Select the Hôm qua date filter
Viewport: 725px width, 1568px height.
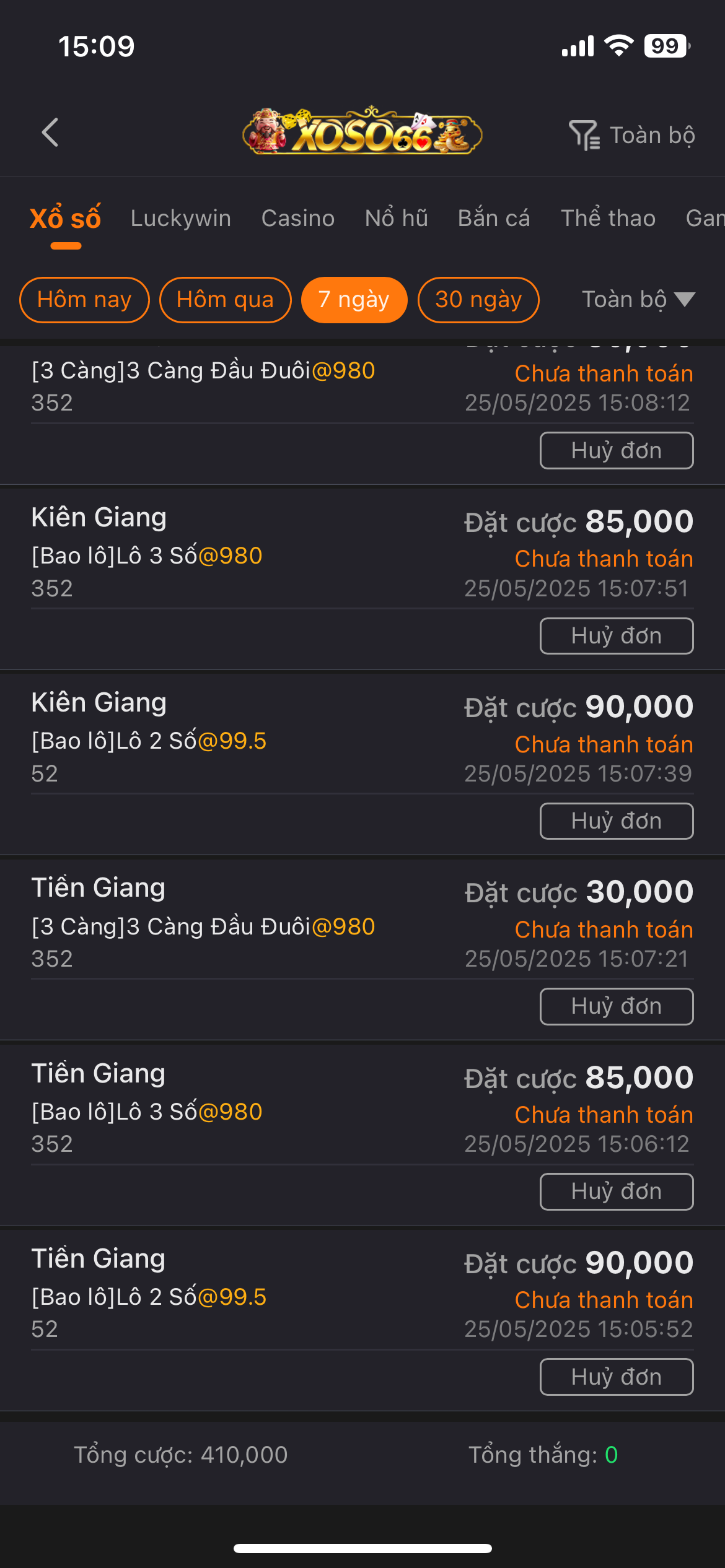click(225, 300)
